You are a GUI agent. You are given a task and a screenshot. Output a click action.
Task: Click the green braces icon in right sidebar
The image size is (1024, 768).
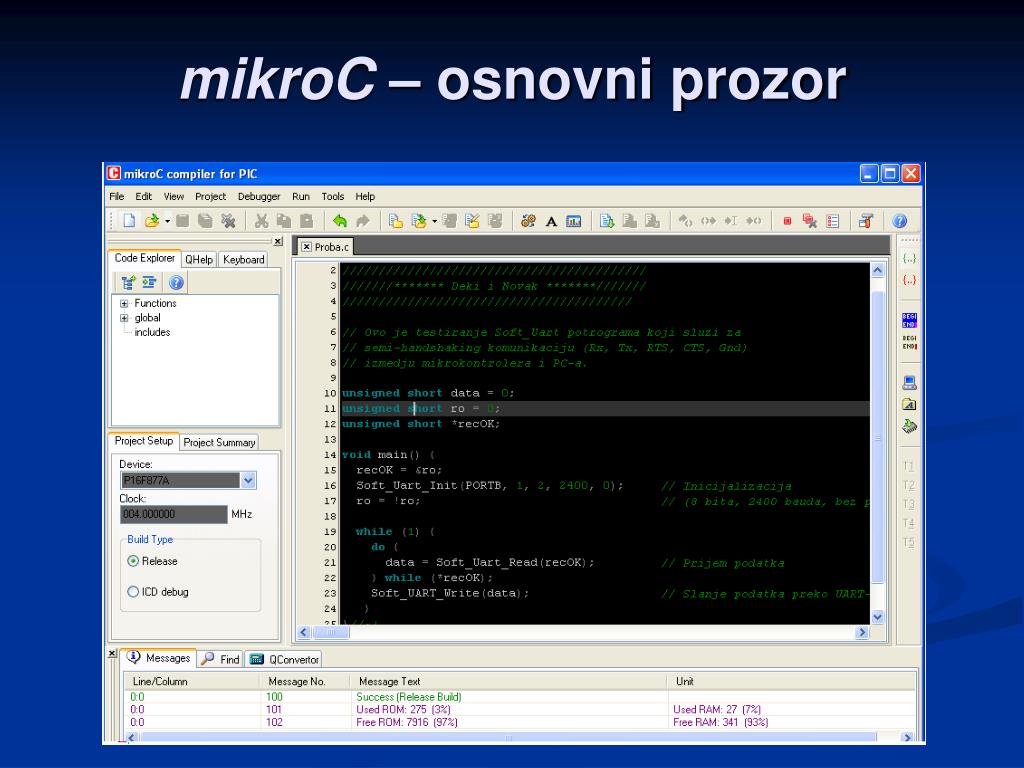point(909,258)
